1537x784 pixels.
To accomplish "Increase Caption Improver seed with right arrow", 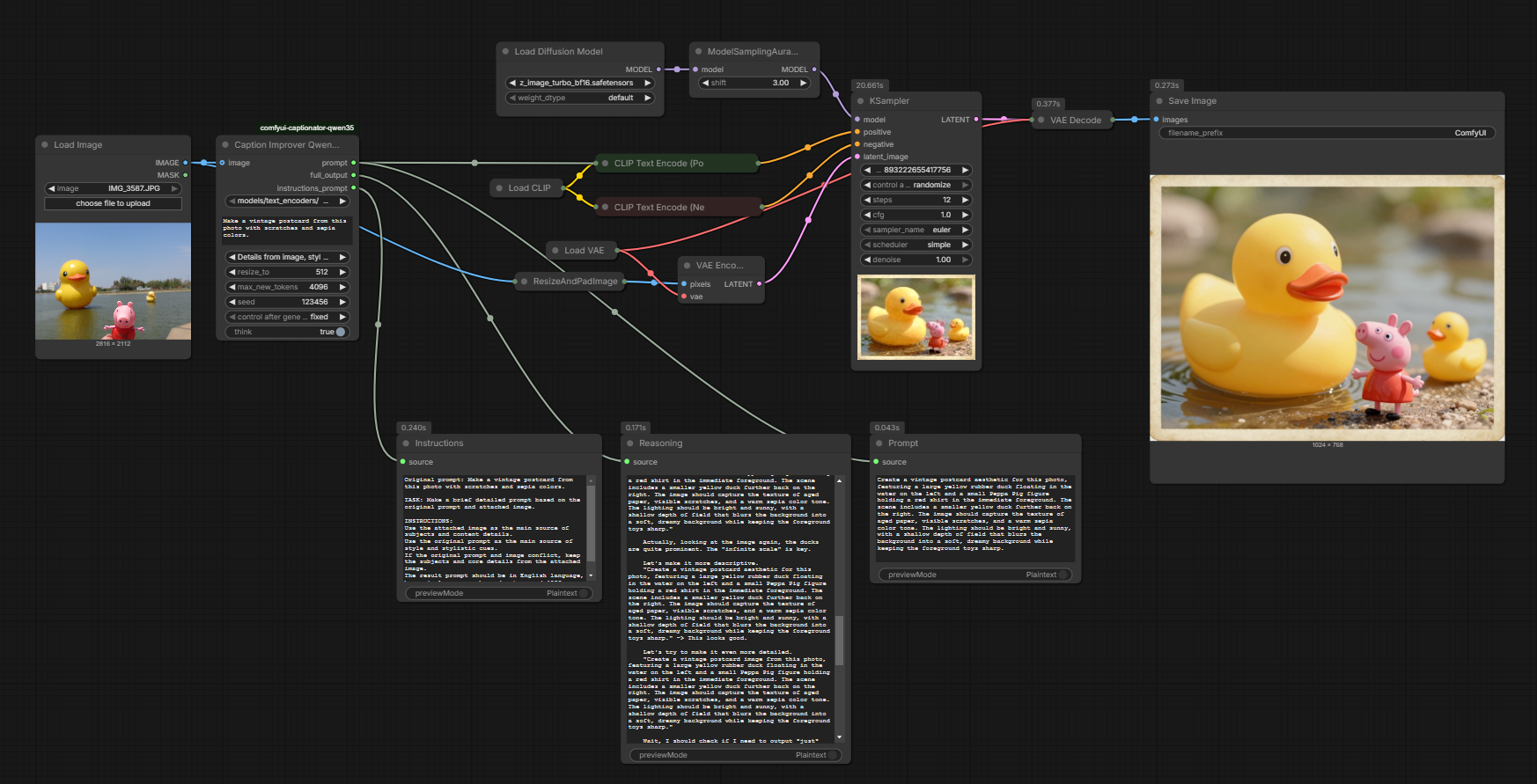I will coord(342,302).
